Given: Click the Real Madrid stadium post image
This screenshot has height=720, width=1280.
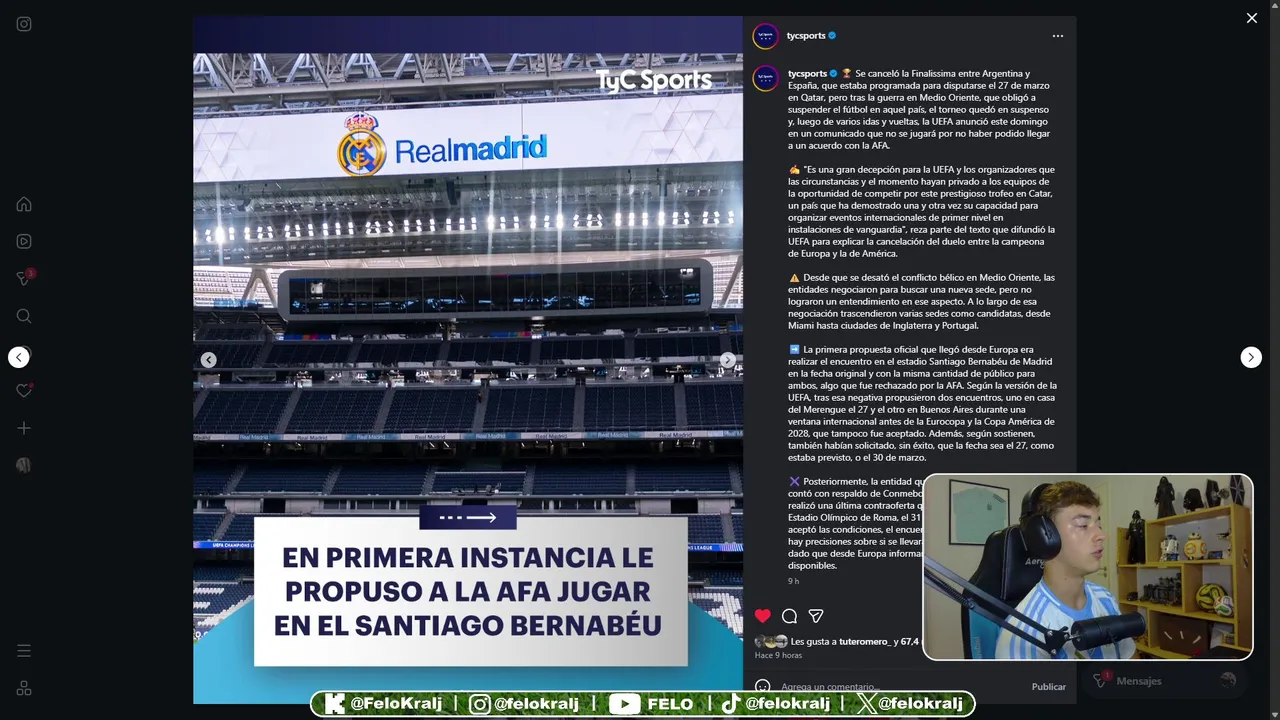Looking at the screenshot, I should pos(468,360).
